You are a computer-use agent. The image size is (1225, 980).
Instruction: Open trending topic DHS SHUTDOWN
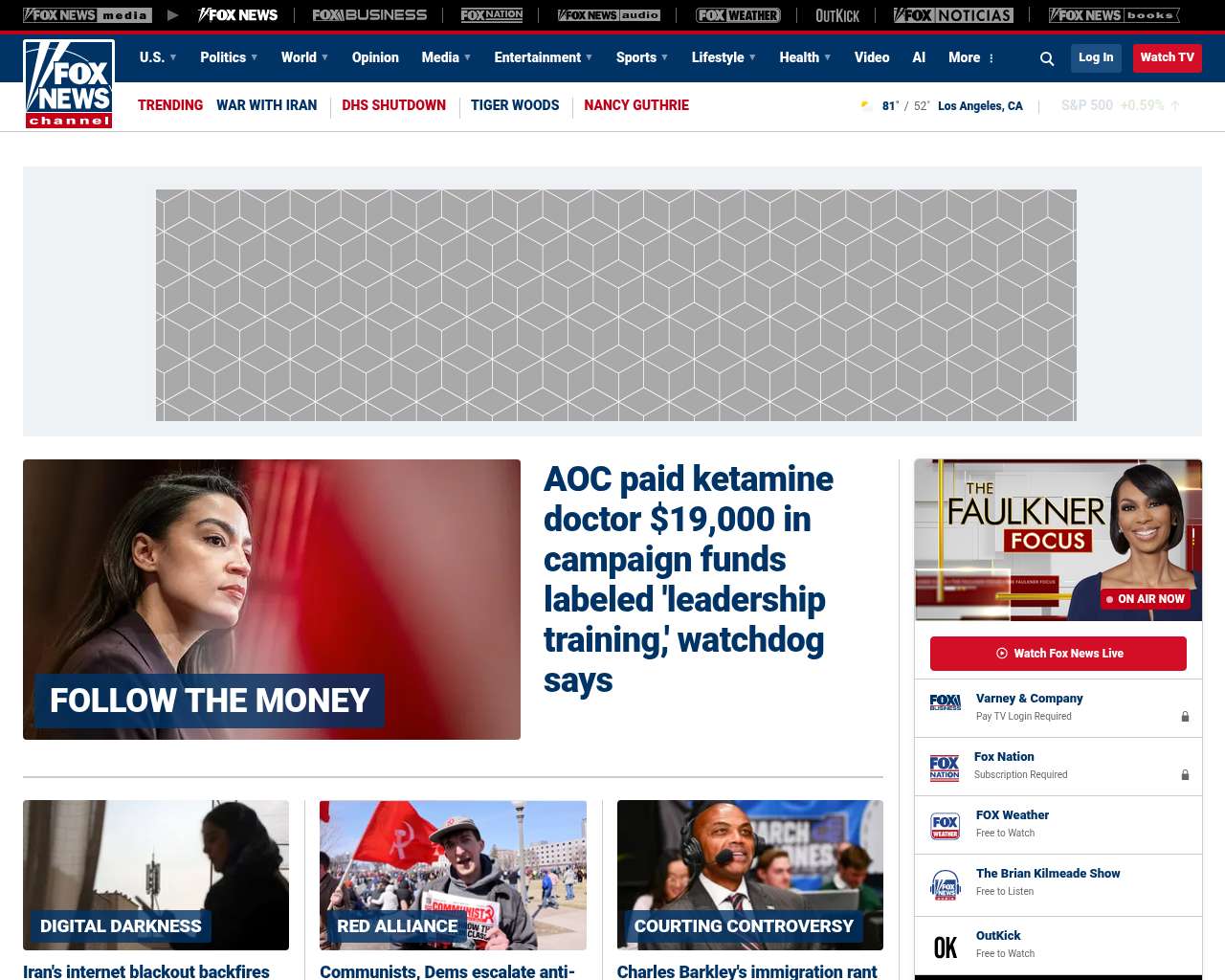pos(393,105)
